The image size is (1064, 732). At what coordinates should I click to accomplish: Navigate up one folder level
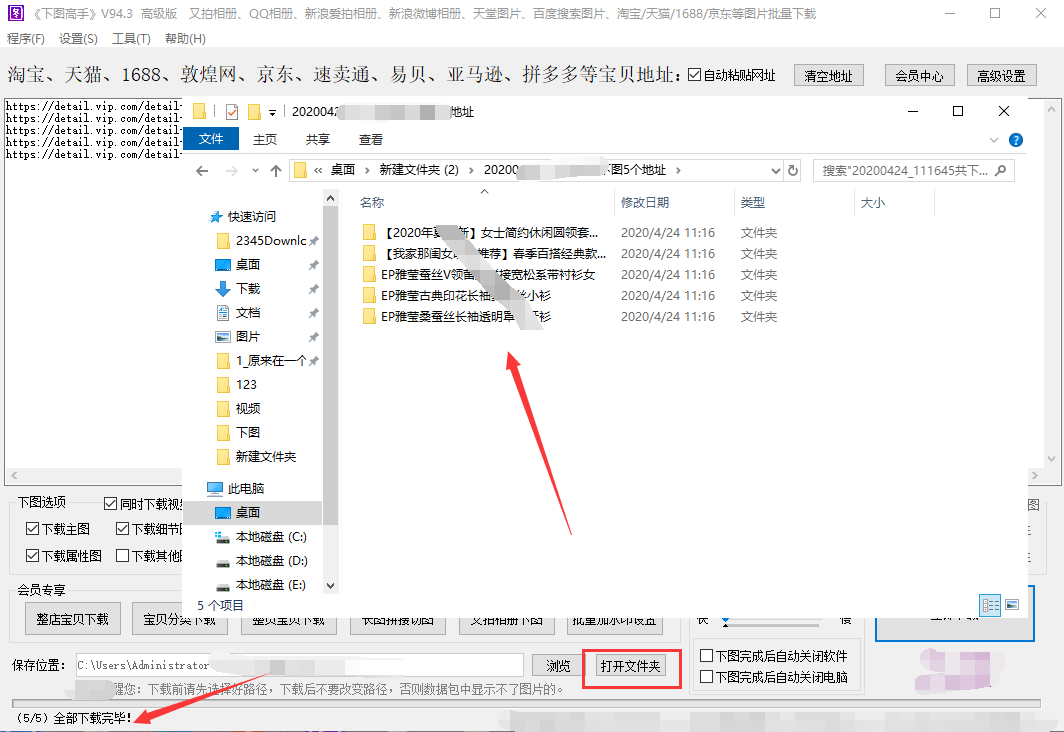pyautogui.click(x=275, y=170)
